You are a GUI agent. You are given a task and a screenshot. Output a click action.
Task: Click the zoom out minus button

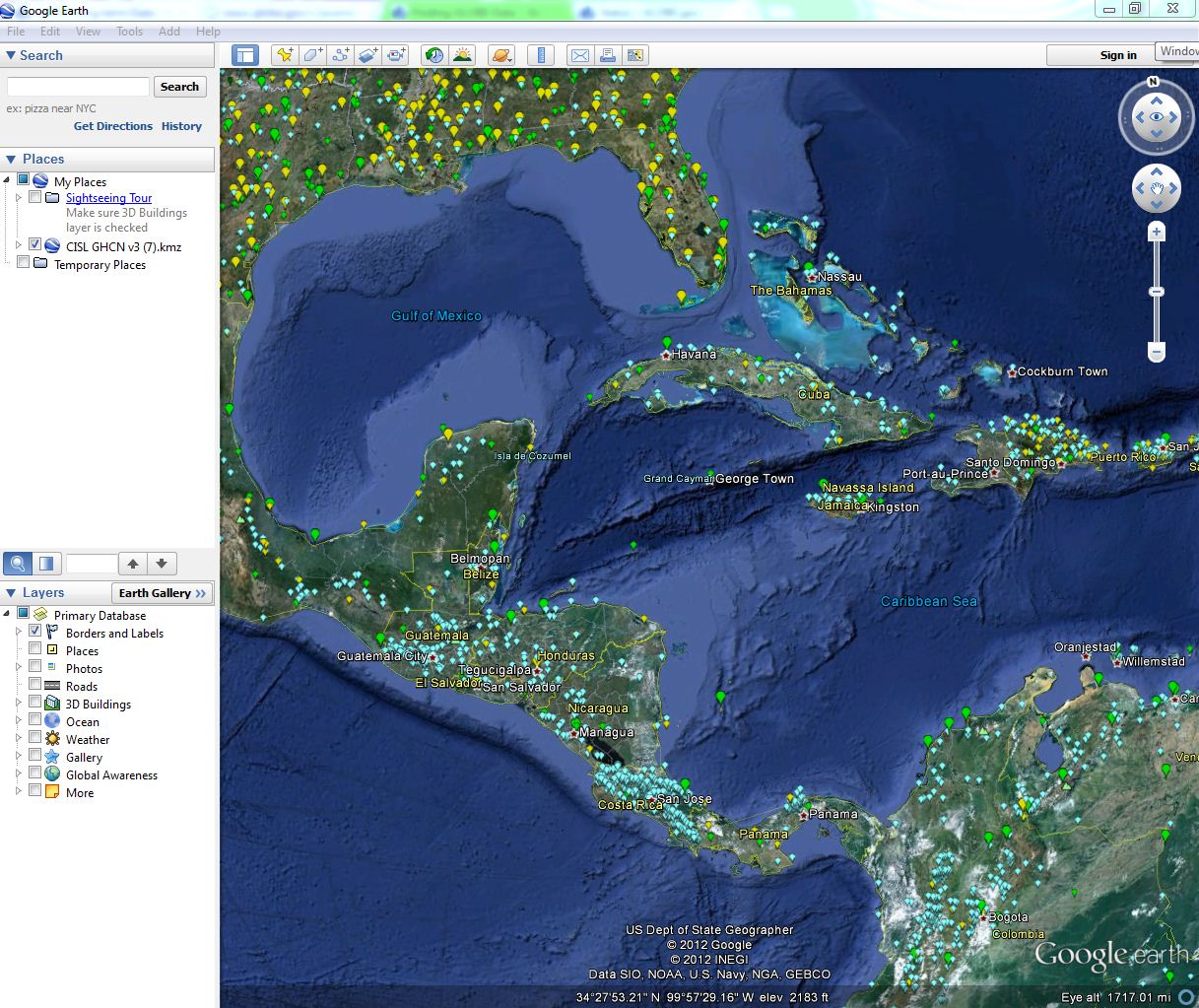coord(1157,352)
